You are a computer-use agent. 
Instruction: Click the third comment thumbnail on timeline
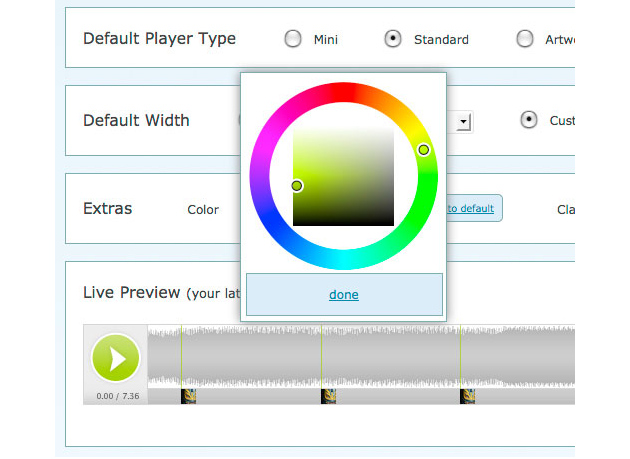(x=468, y=396)
